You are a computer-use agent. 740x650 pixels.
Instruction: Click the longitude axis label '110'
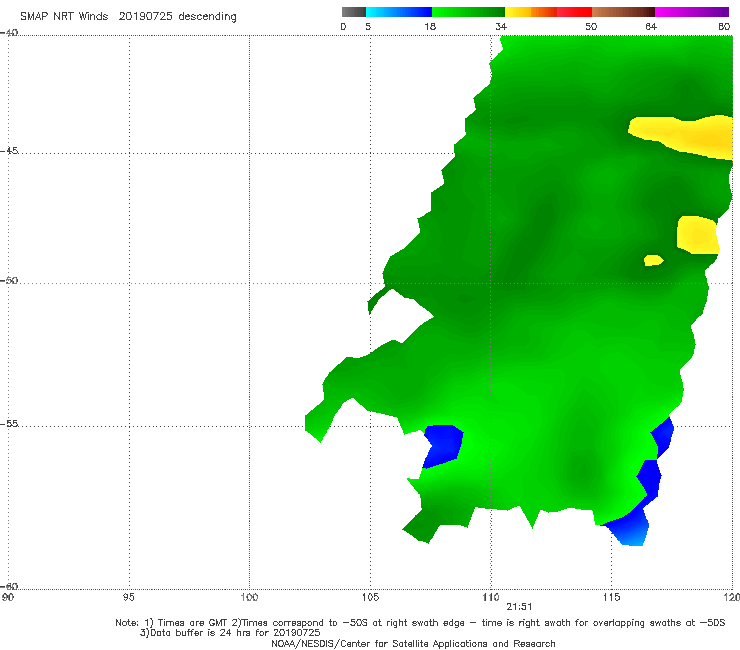[x=491, y=597]
